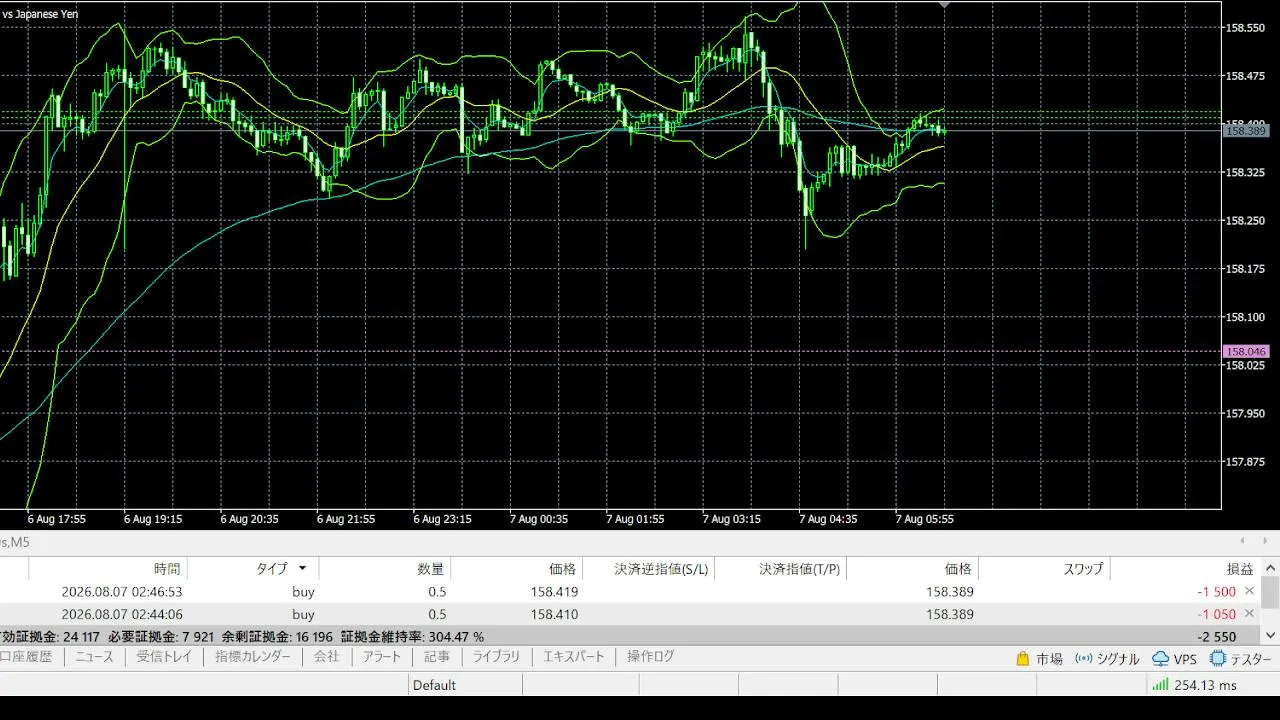Launch the テスター (Strategy Tester) icon
The image size is (1280, 720).
coord(1218,659)
